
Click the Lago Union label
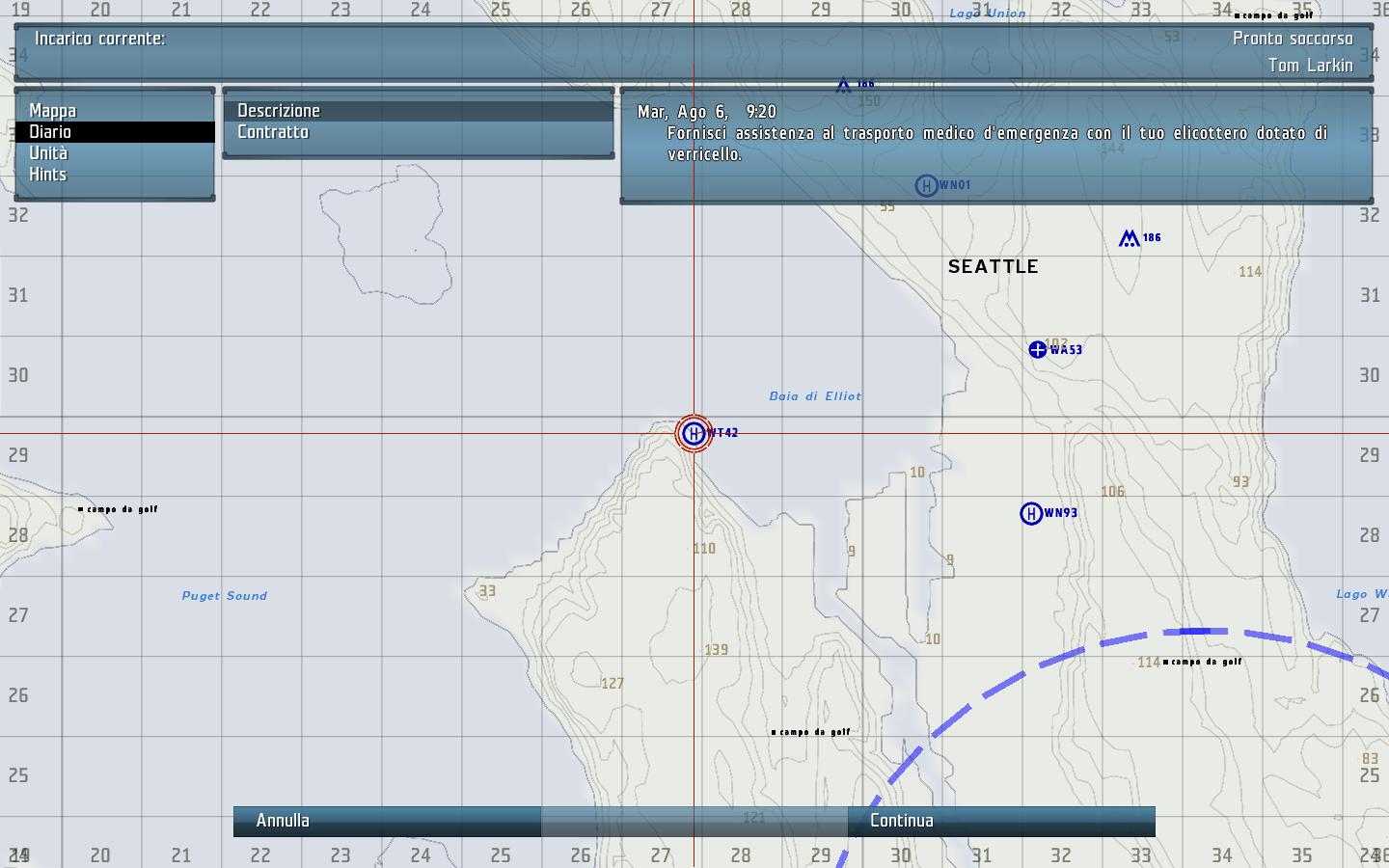coord(988,14)
